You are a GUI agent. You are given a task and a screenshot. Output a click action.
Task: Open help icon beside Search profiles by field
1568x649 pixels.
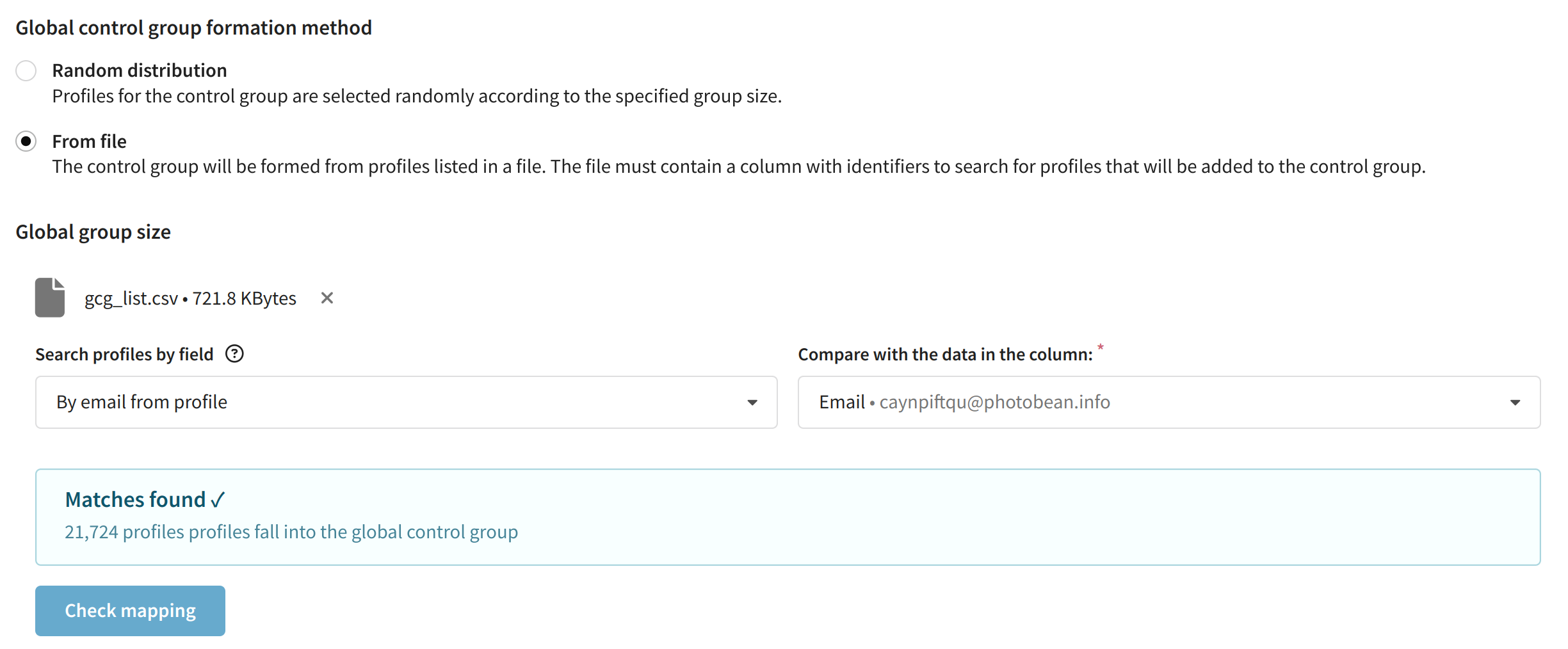[x=235, y=354]
